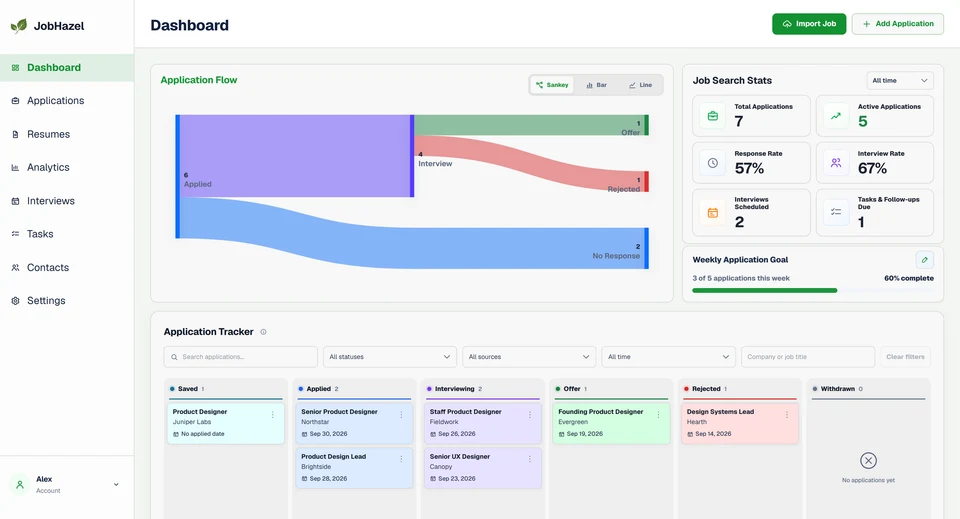Viewport: 960px width, 519px height.
Task: Open the Senior Product Designer Northstar card
Action: pos(354,423)
